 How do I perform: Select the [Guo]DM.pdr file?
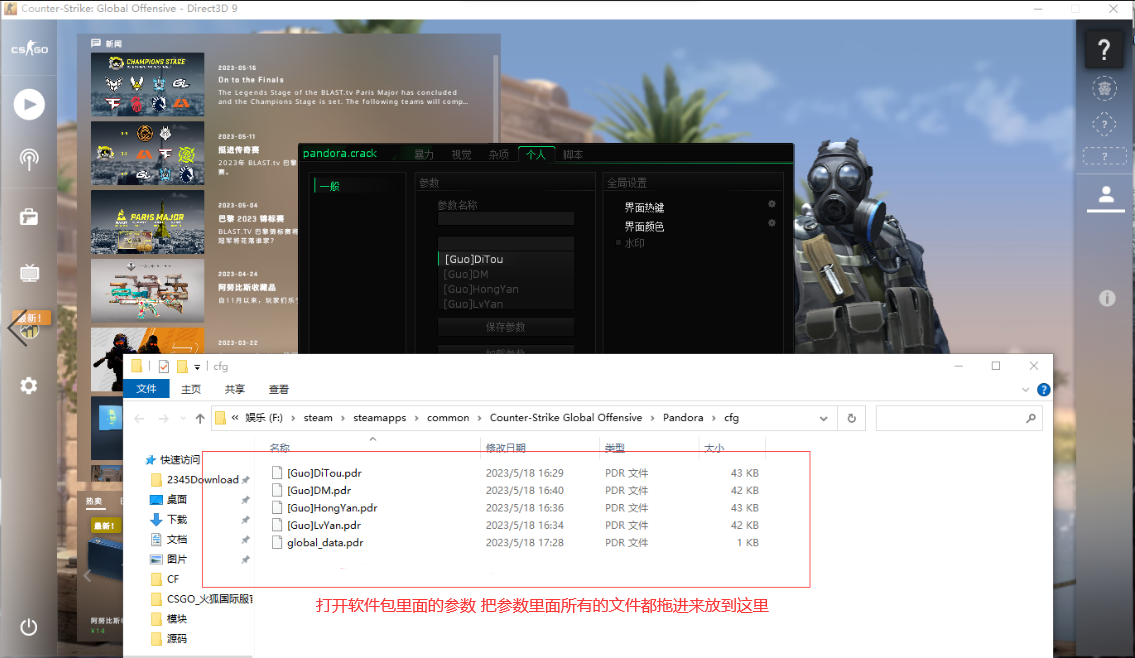(x=318, y=490)
